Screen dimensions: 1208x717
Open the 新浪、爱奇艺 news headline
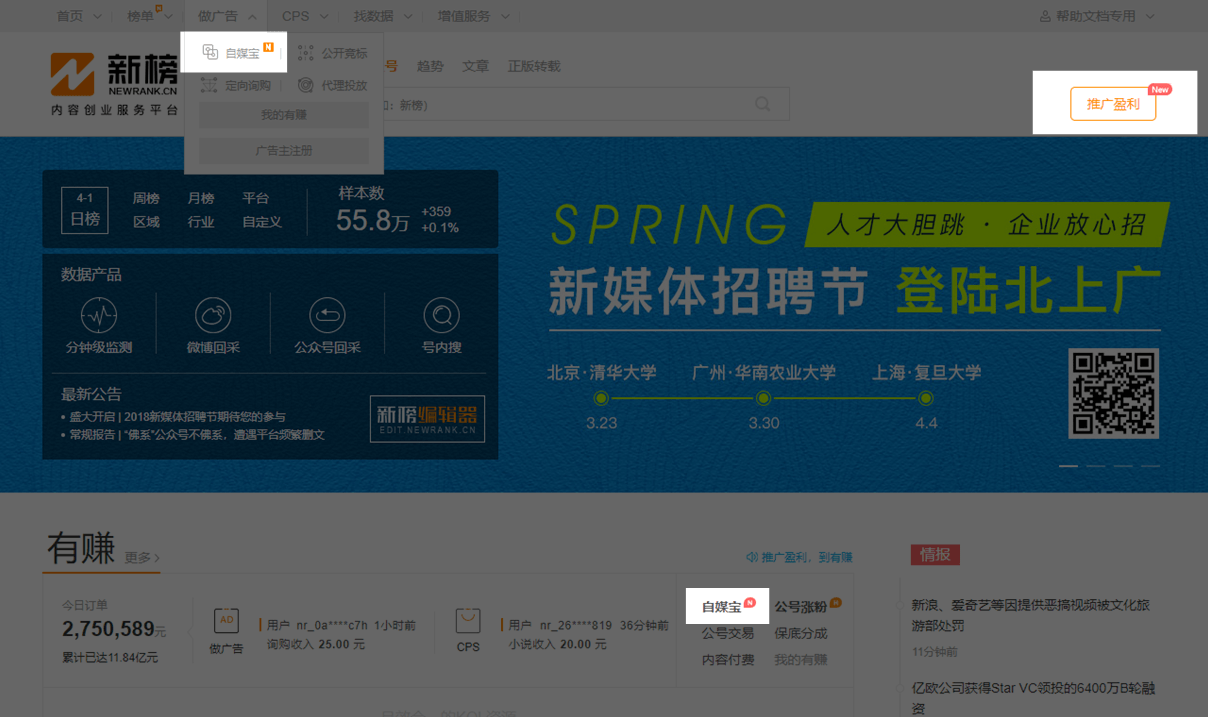(1031, 615)
